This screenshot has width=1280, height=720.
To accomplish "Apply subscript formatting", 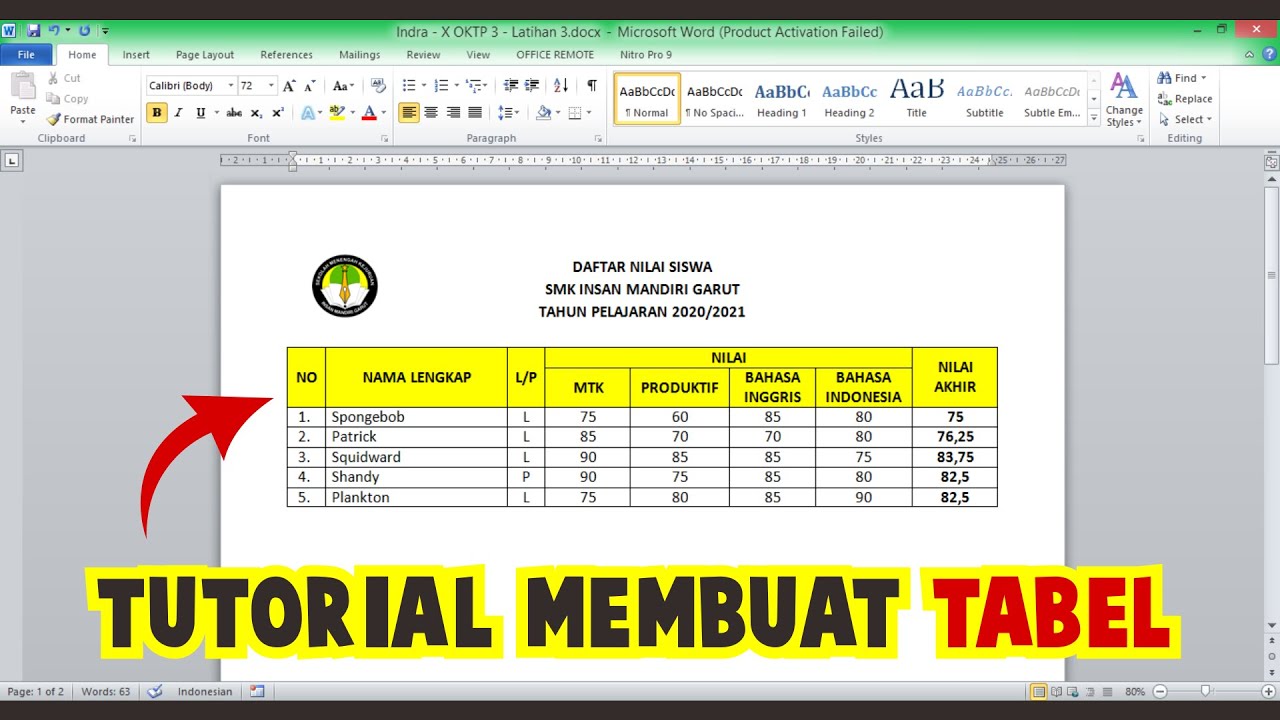I will (x=257, y=113).
